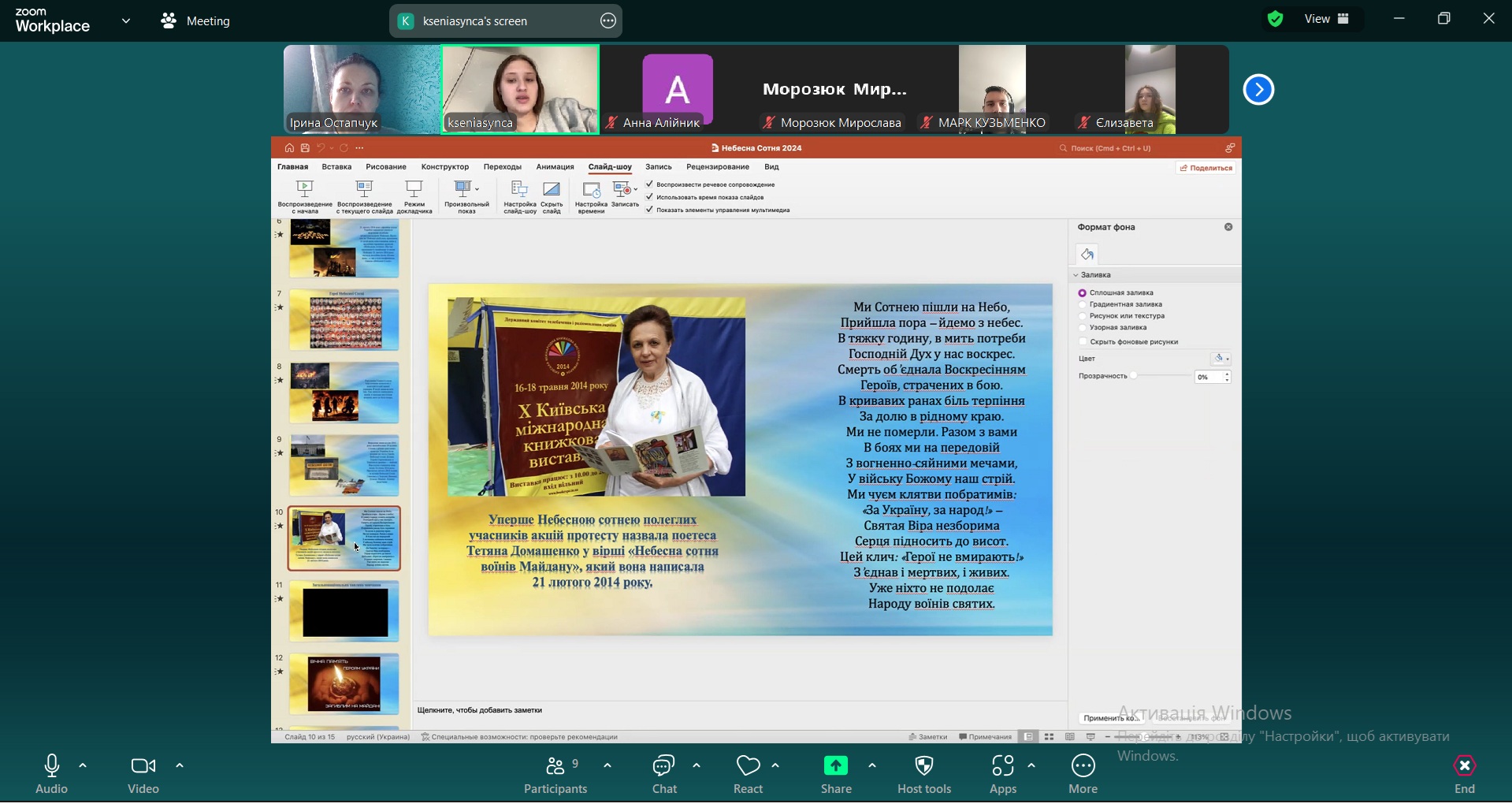Open Participants options arrow
Screen dimensions: 1512x804
(608, 767)
